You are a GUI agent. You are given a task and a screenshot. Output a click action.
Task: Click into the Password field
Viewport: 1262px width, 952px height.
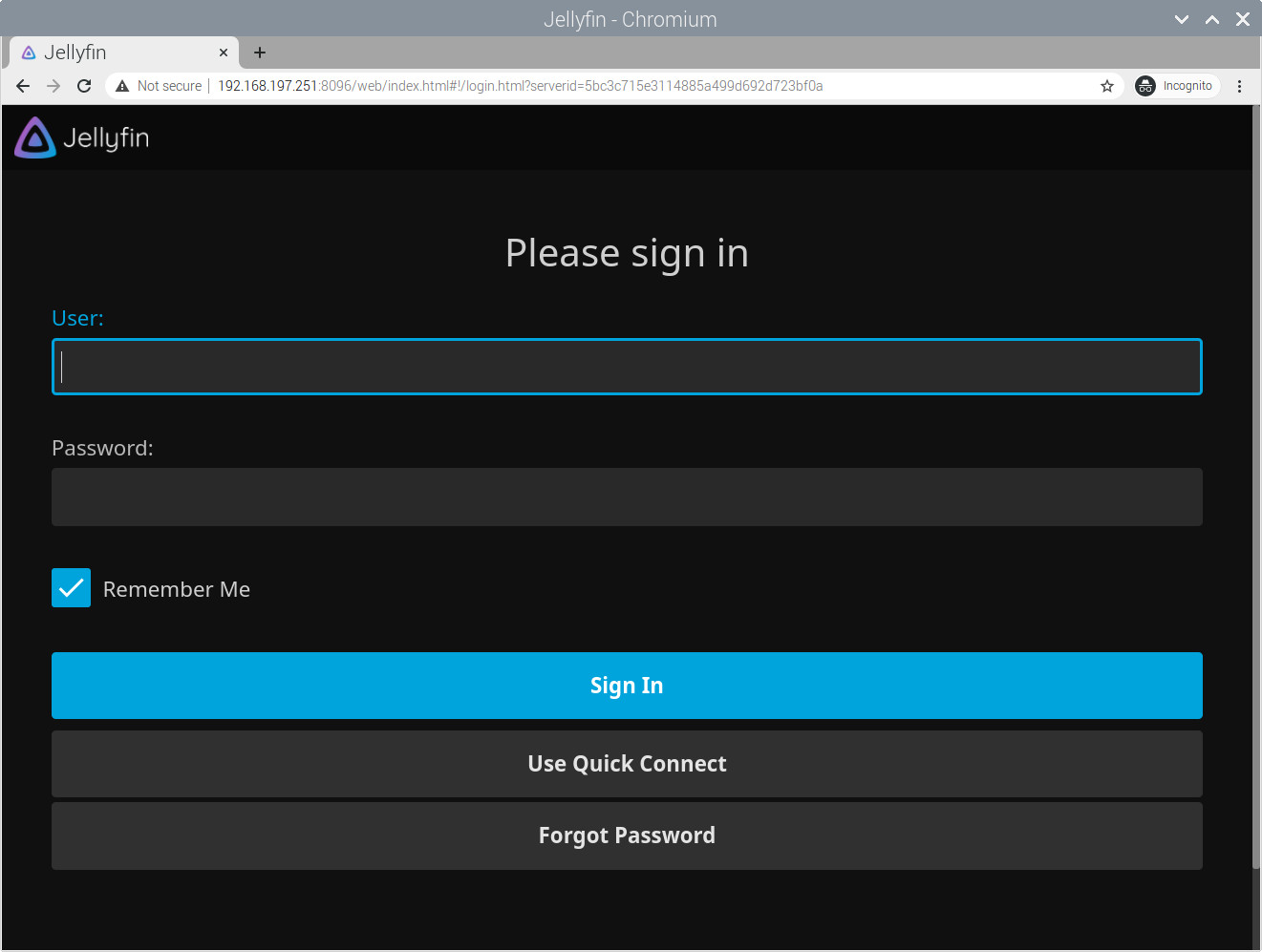pos(627,497)
